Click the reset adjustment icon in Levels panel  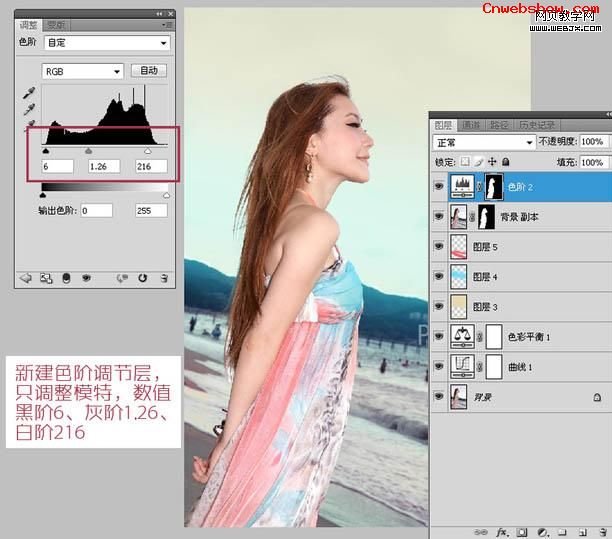pos(142,278)
